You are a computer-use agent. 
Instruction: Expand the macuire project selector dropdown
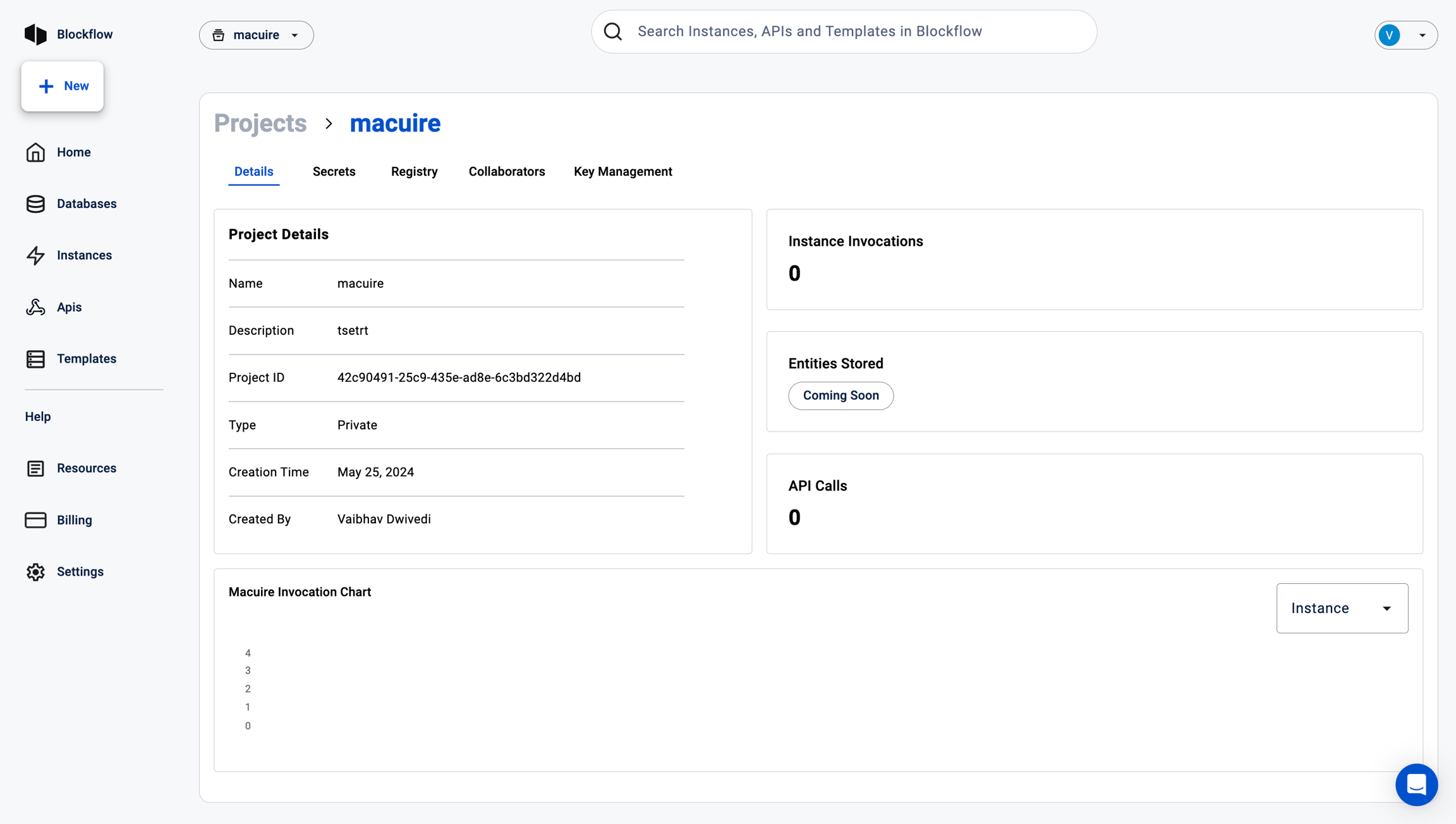click(x=256, y=35)
